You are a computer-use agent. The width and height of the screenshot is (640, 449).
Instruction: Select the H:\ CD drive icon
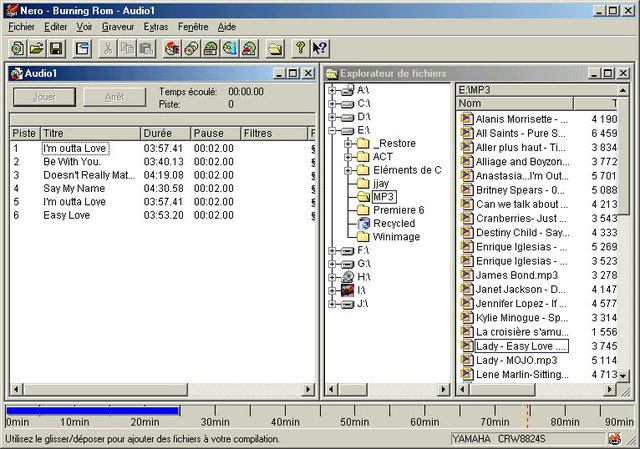[x=347, y=277]
